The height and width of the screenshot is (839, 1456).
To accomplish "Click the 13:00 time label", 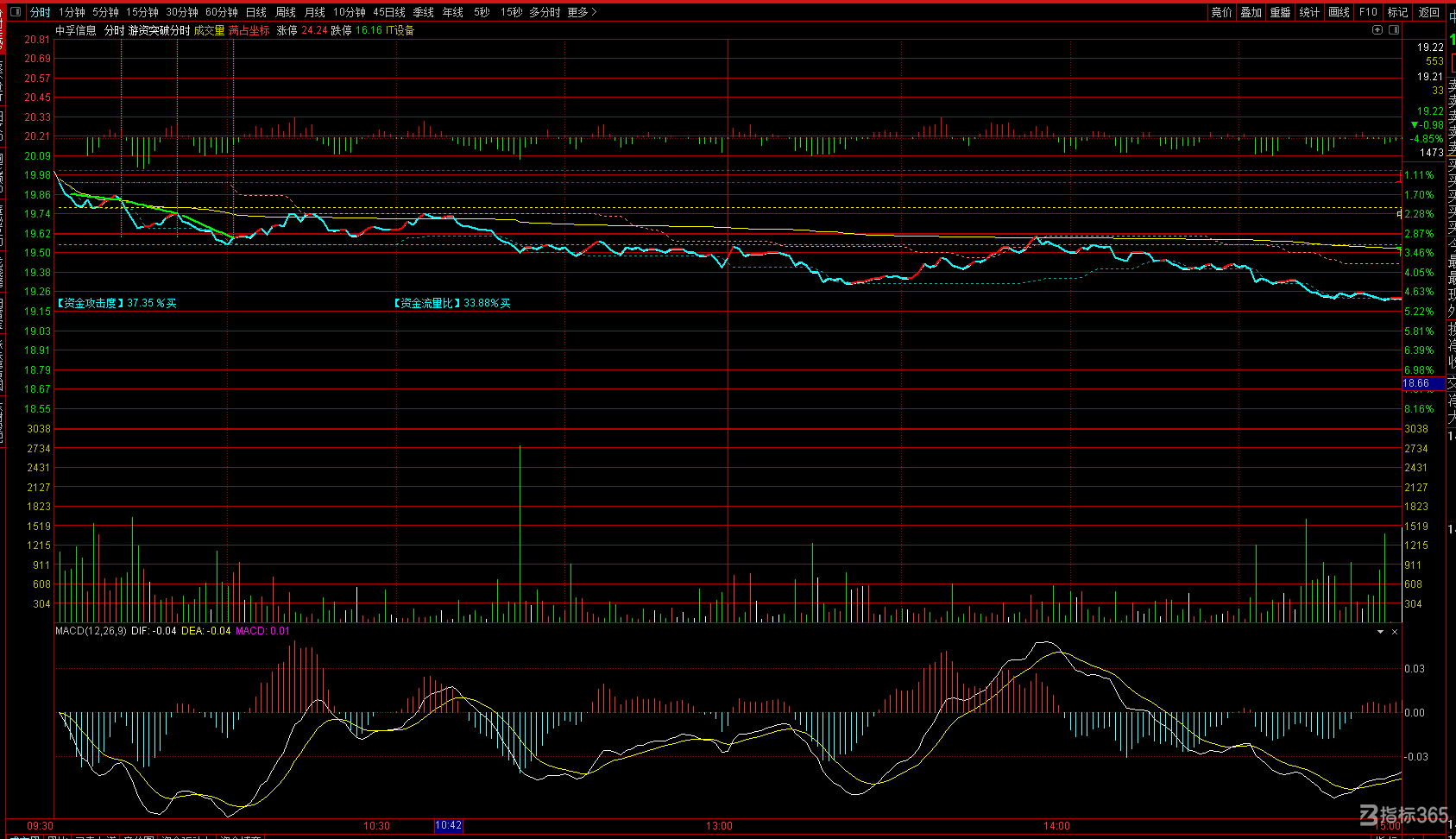I will coord(719,826).
